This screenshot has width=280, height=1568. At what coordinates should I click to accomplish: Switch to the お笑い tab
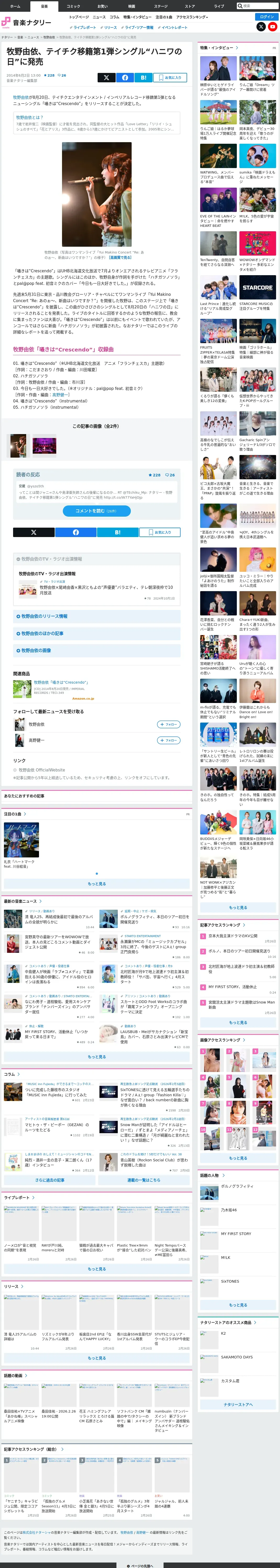pos(103,6)
